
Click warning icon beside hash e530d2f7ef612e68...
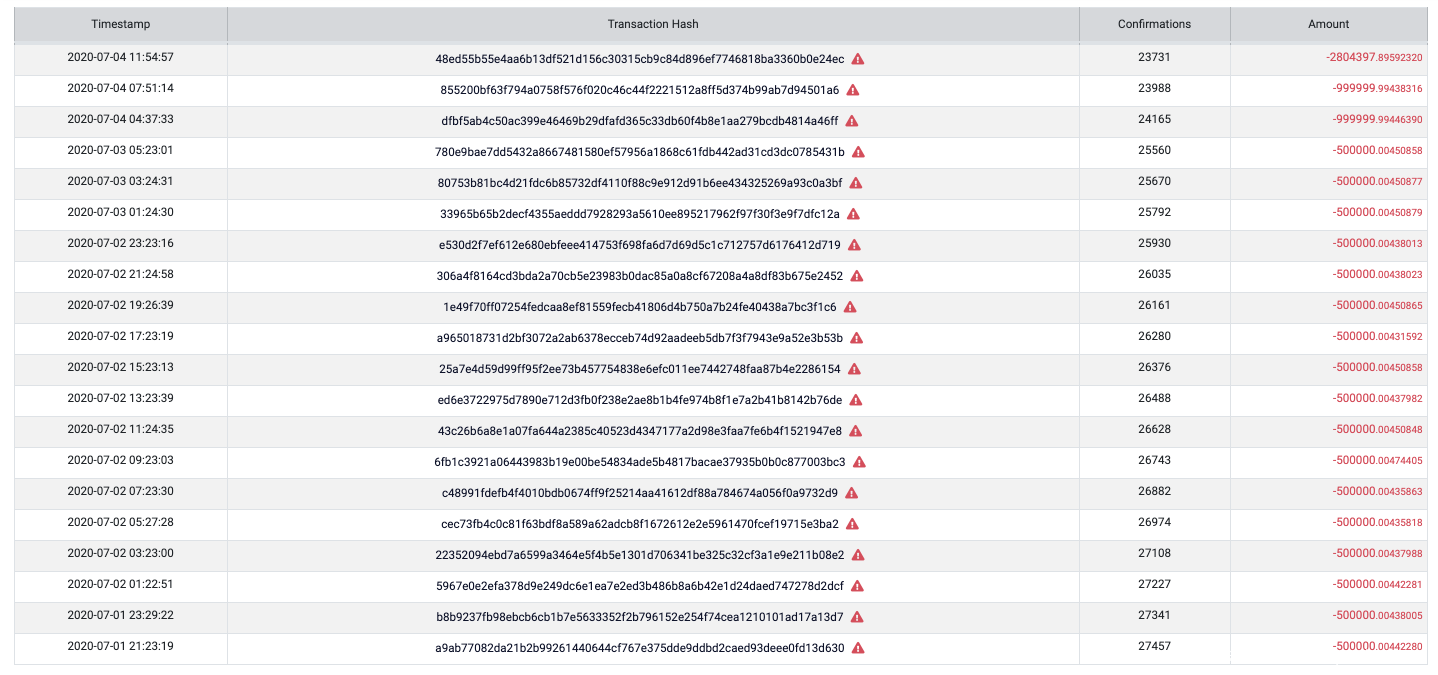click(x=854, y=245)
